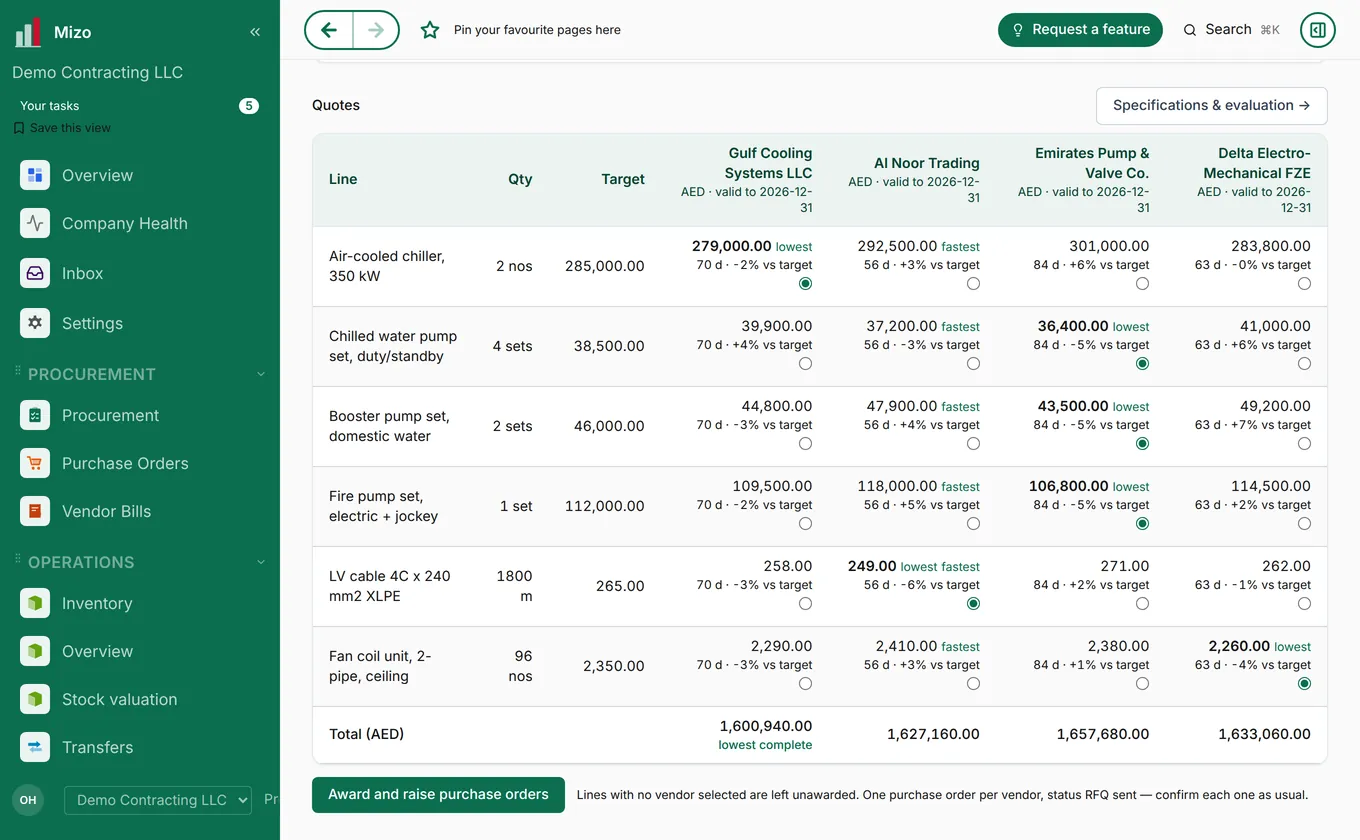The image size is (1360, 840).
Task: Open Your tasks with badge 5
Action: tap(139, 106)
